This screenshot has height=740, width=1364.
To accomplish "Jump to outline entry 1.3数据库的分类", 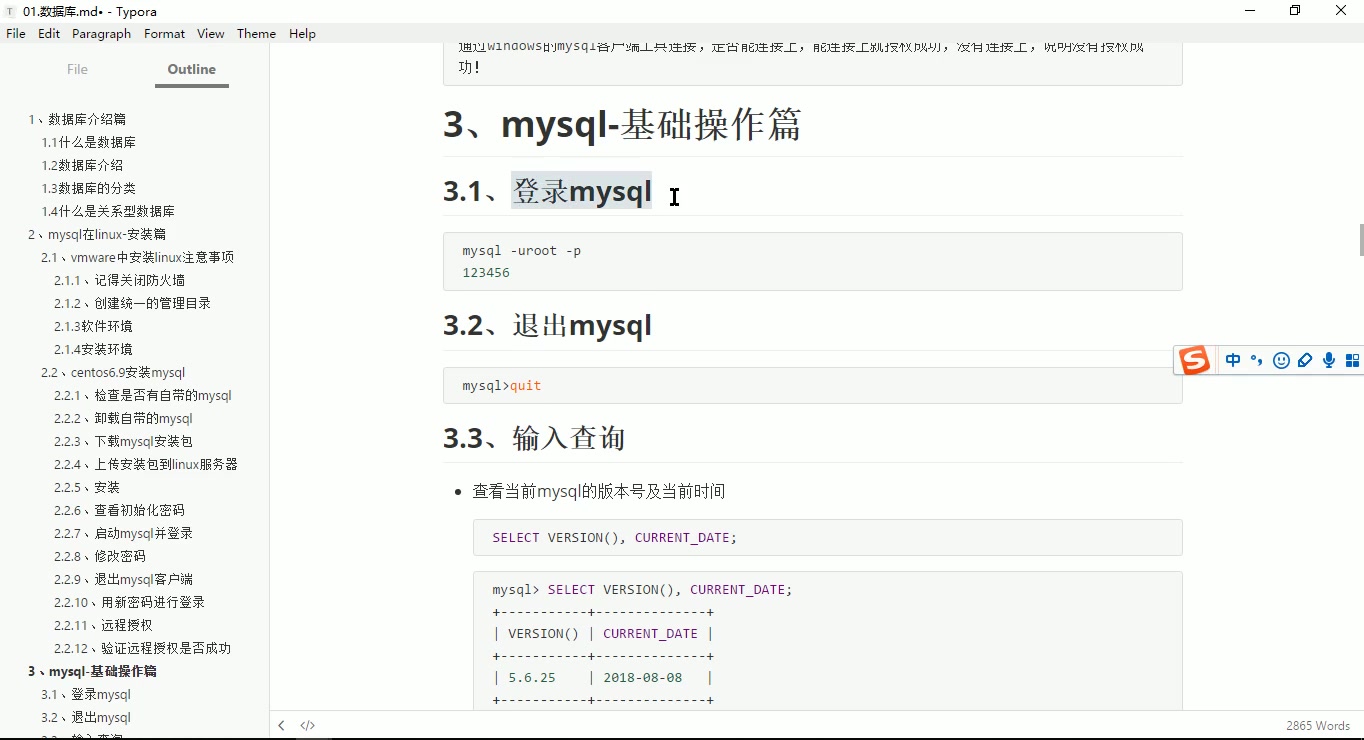I will coord(89,188).
